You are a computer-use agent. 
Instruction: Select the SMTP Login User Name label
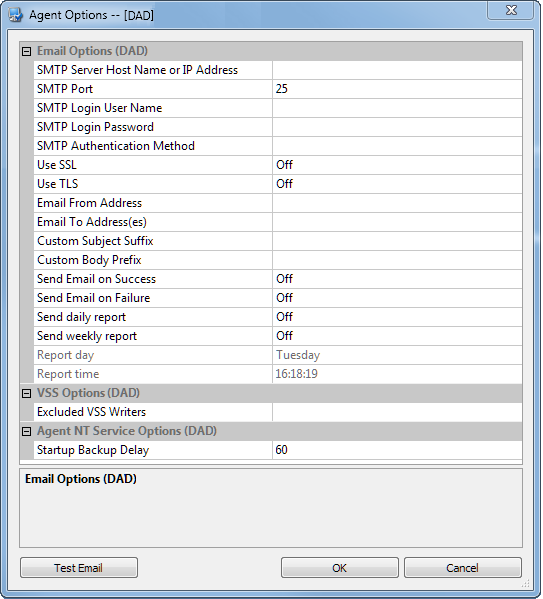[99, 108]
